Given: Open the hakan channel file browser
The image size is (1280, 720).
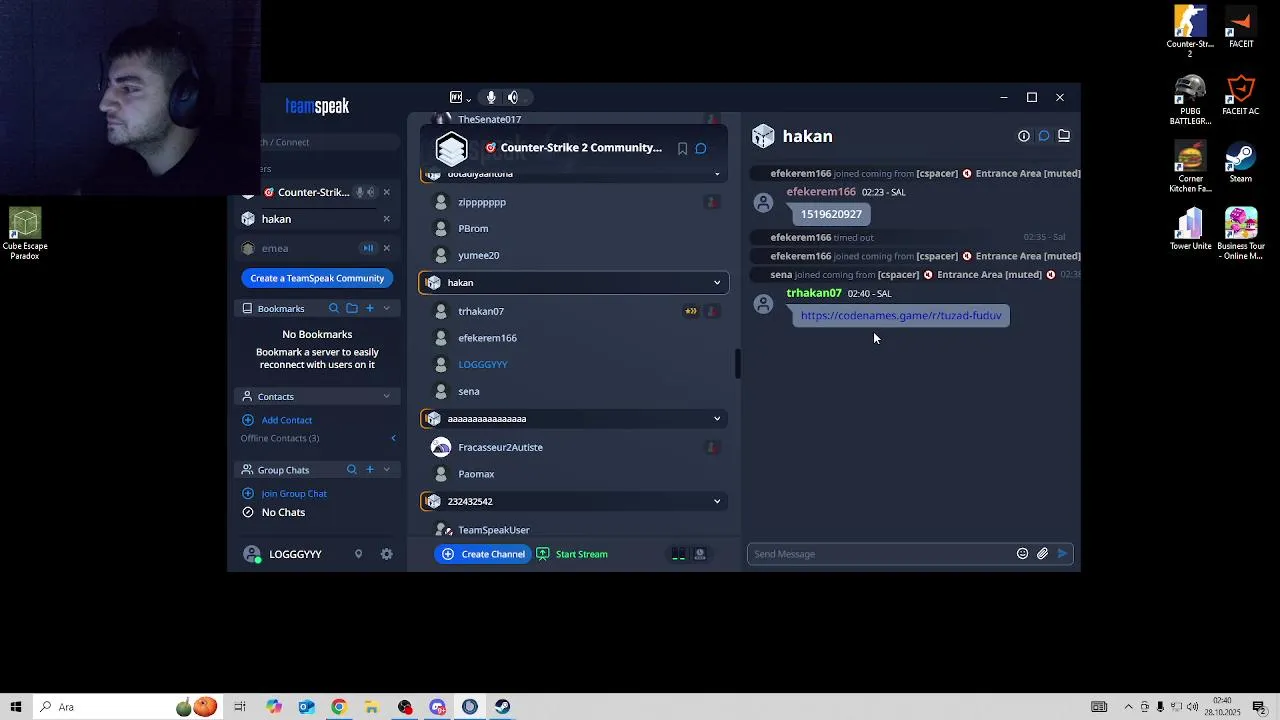Looking at the screenshot, I should [1064, 136].
